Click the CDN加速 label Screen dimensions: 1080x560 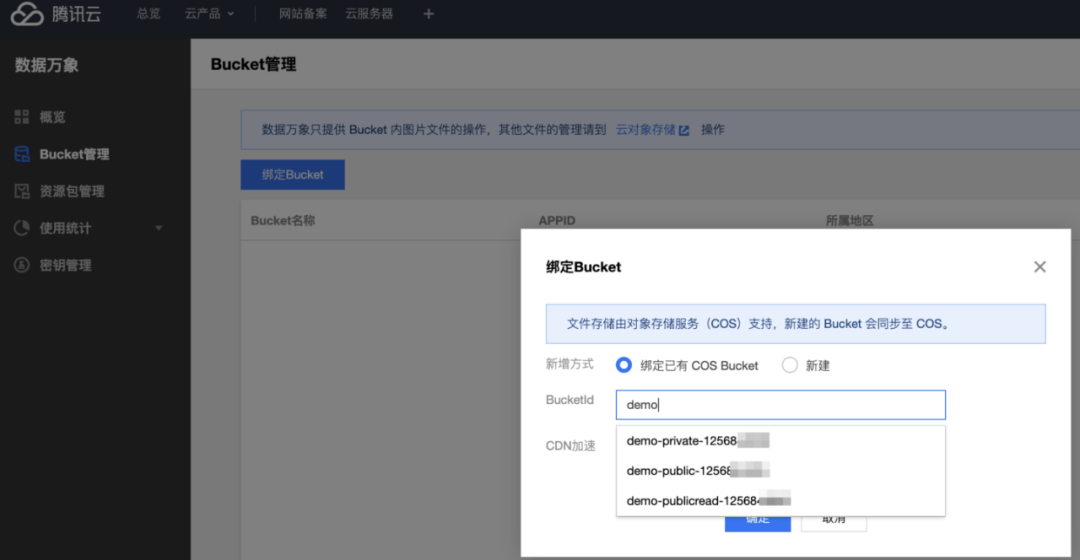pos(570,446)
